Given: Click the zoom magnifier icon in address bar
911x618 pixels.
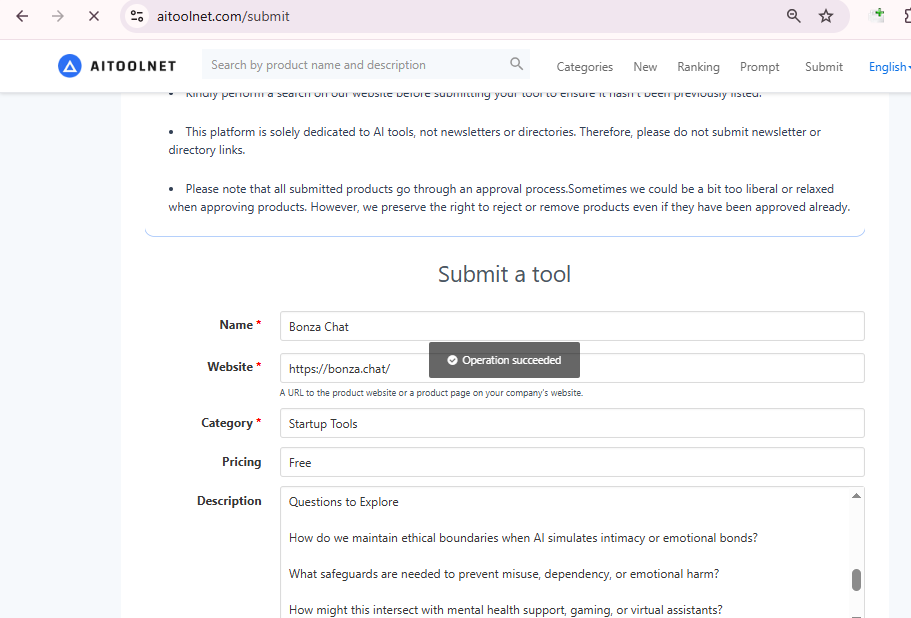Looking at the screenshot, I should 793,16.
